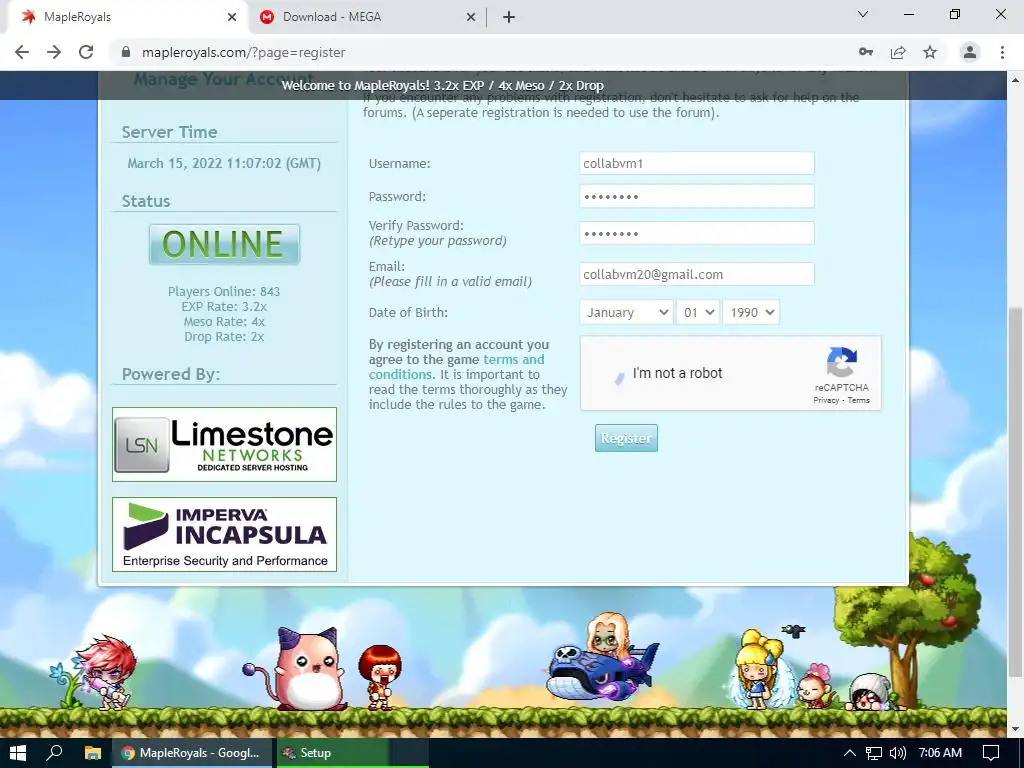Click the Players Online: 843 text
The width and height of the screenshot is (1024, 768).
pyautogui.click(x=224, y=291)
